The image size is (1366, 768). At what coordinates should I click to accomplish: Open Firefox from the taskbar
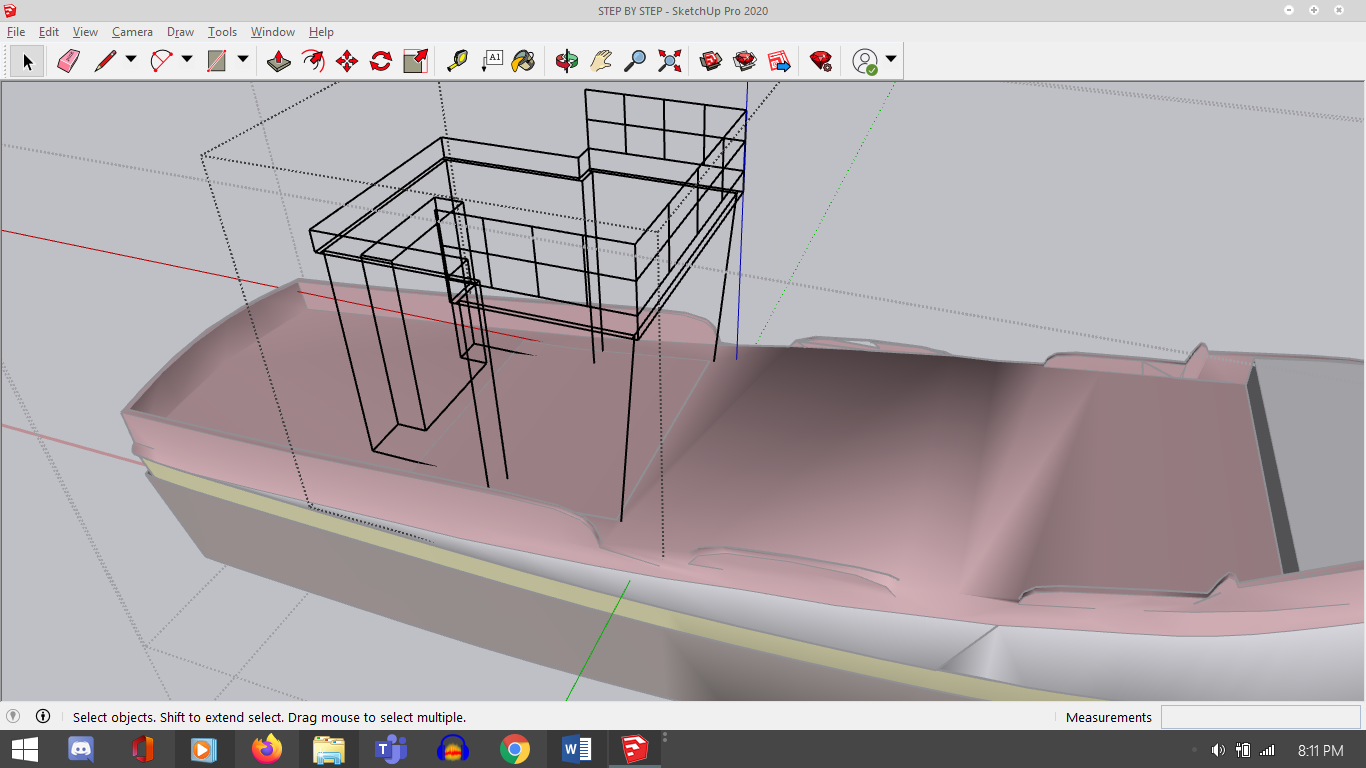point(267,749)
